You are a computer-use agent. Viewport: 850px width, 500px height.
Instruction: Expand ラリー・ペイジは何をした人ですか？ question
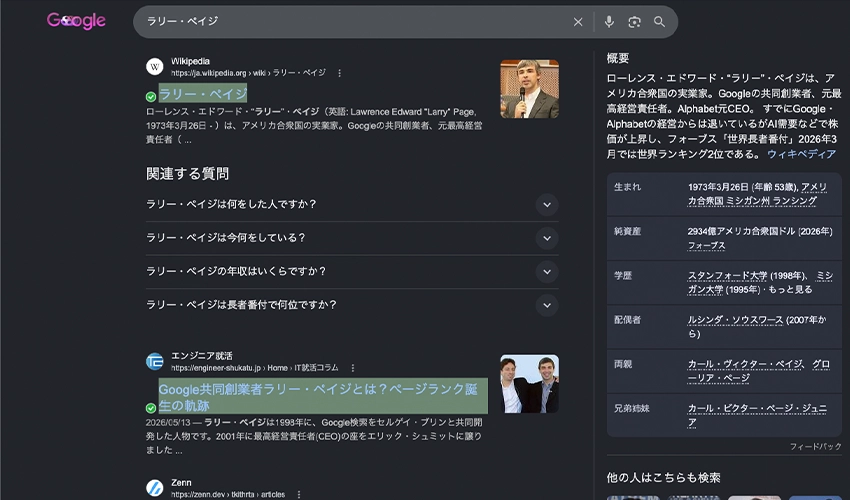(x=352, y=204)
